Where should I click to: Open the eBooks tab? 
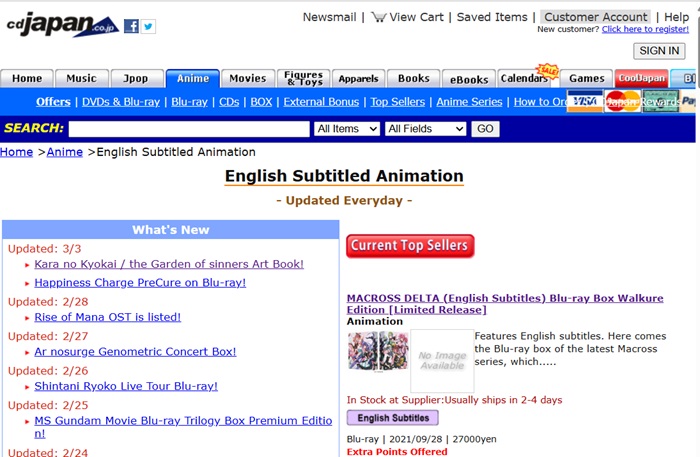pyautogui.click(x=469, y=79)
